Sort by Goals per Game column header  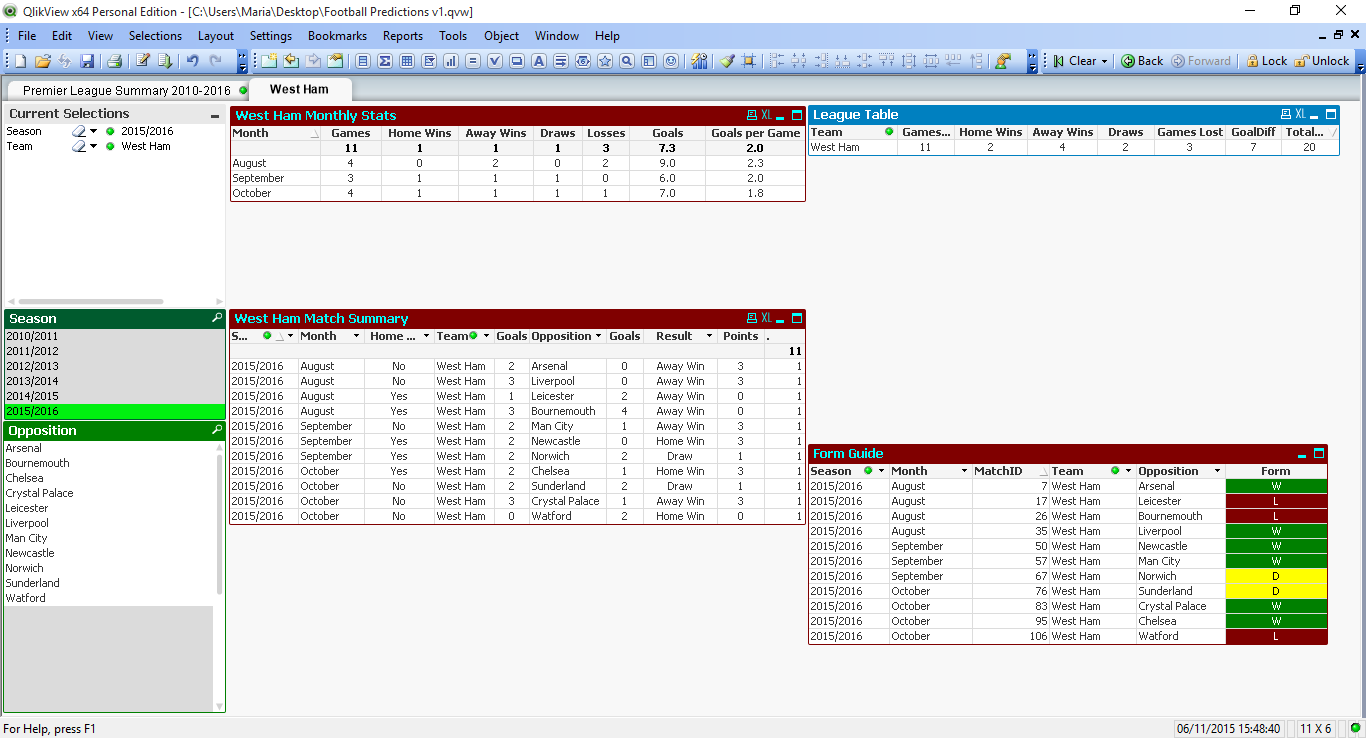(755, 133)
